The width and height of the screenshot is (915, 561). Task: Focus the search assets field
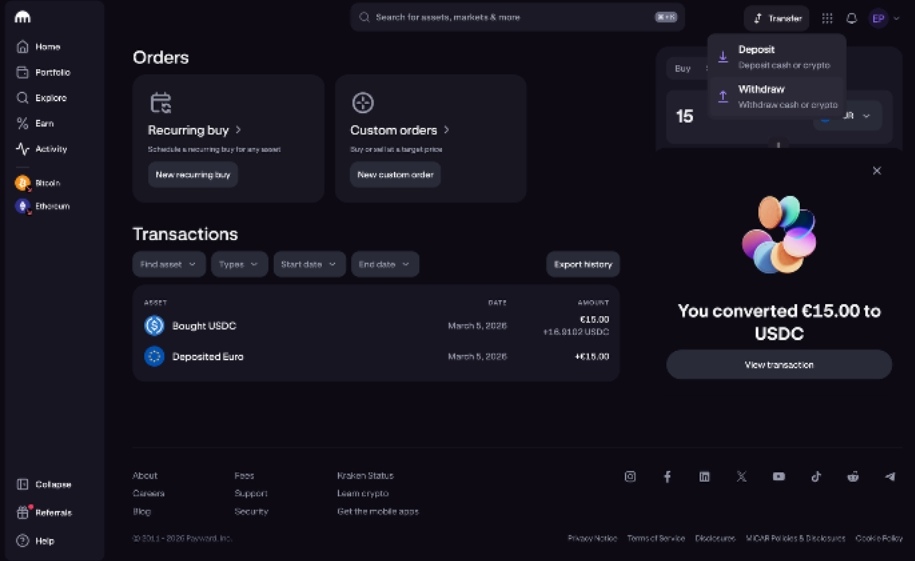(518, 18)
